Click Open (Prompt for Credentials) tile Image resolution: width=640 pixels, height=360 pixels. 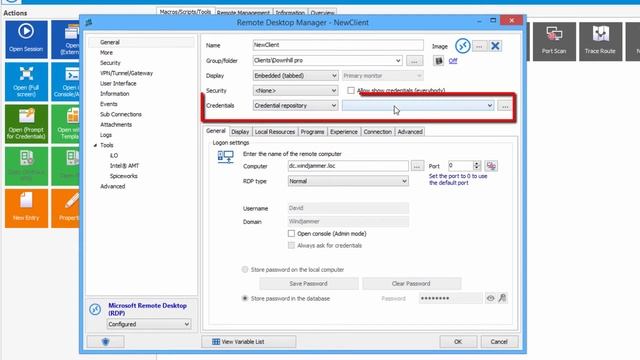point(26,124)
